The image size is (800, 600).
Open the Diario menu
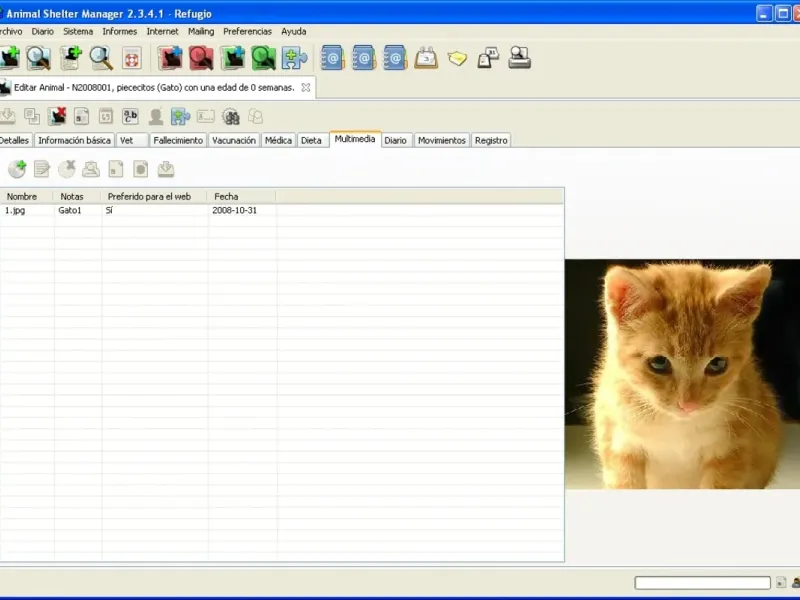(x=42, y=31)
